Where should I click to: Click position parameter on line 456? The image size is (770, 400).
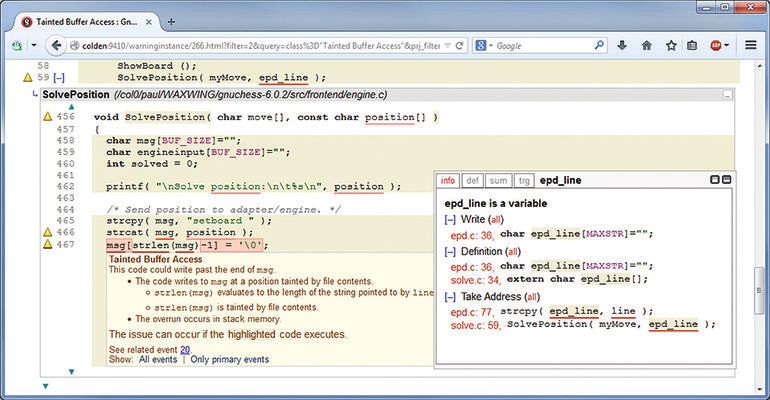tap(390, 117)
